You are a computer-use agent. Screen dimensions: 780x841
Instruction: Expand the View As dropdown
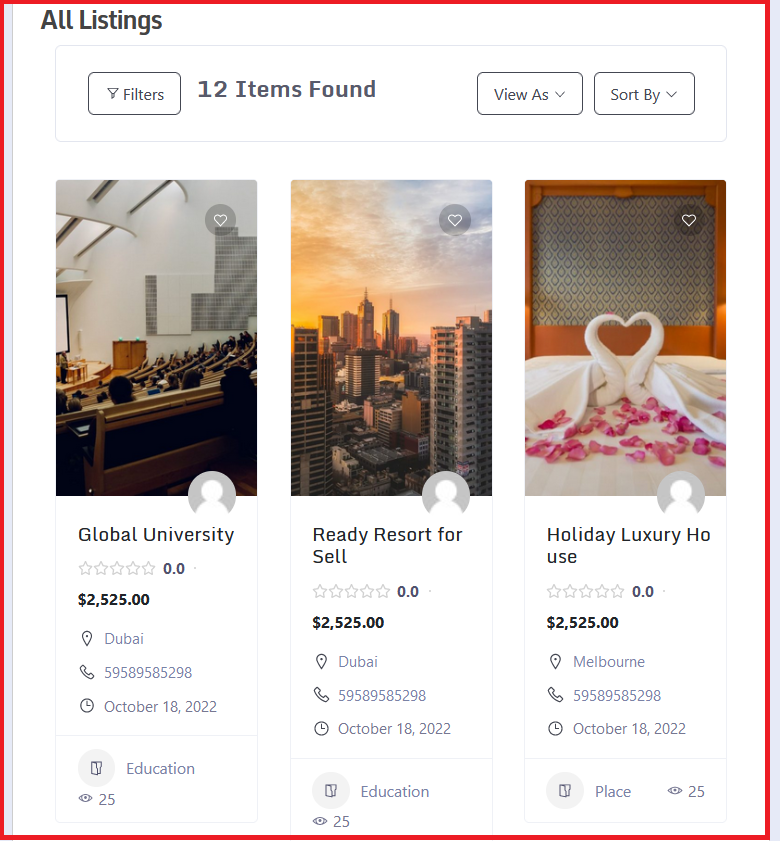[x=530, y=94]
